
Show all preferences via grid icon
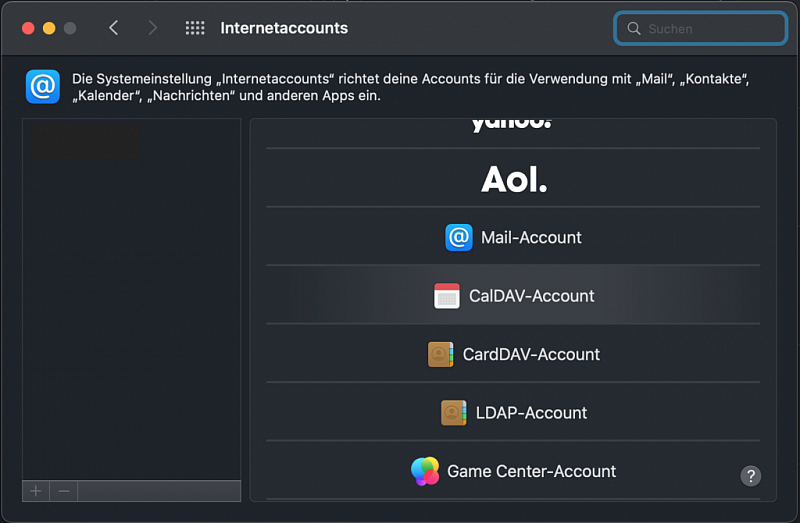click(195, 28)
